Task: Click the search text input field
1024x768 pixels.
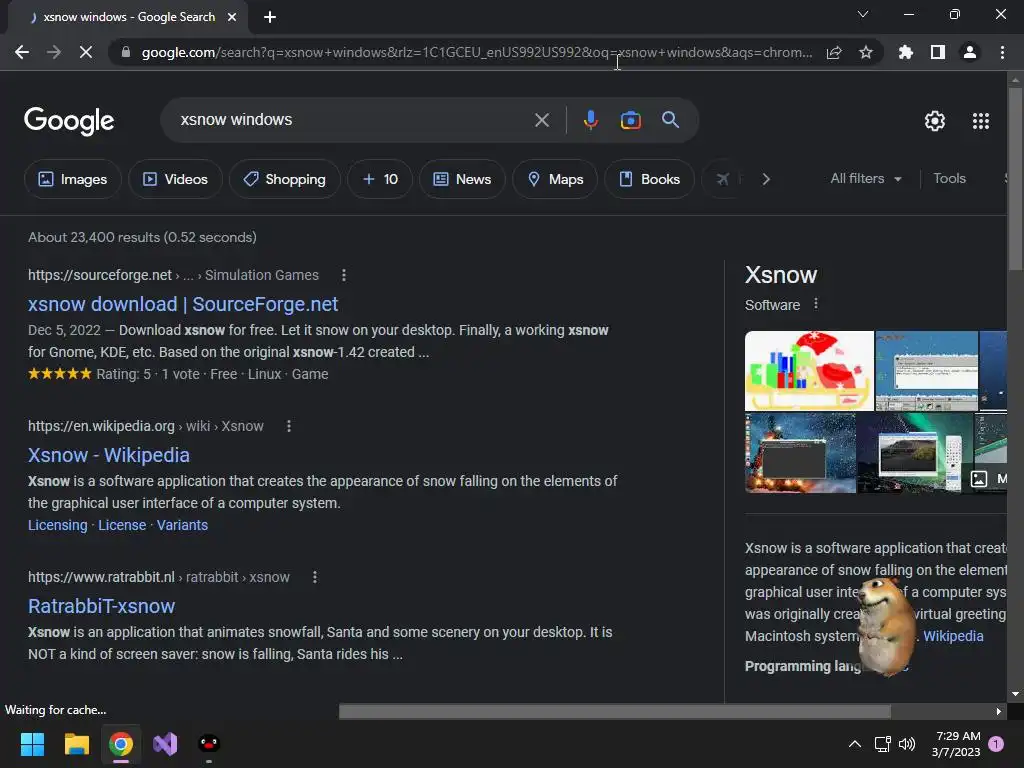Action: (353, 120)
